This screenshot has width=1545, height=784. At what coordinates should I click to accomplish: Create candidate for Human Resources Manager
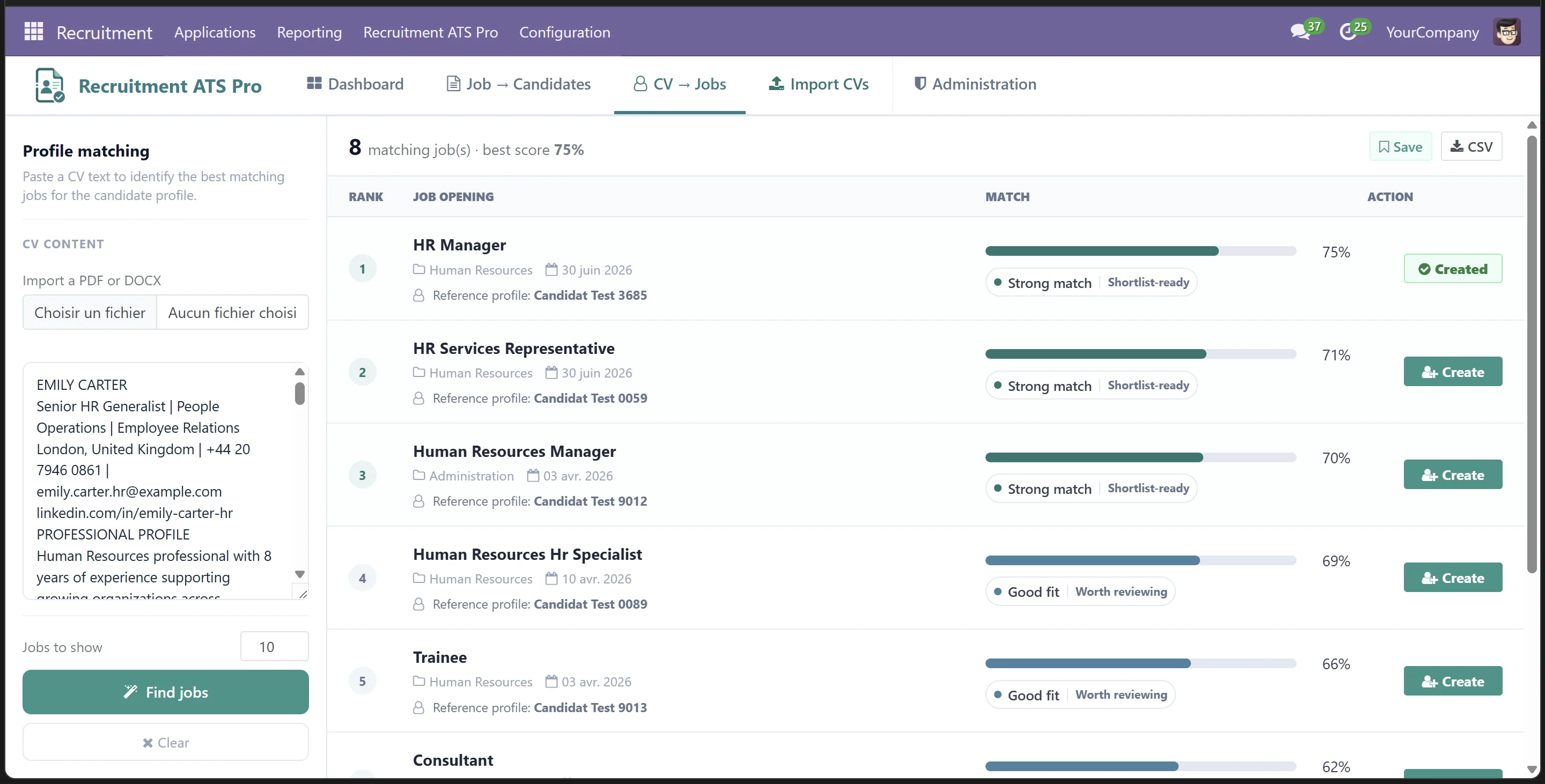(x=1453, y=475)
